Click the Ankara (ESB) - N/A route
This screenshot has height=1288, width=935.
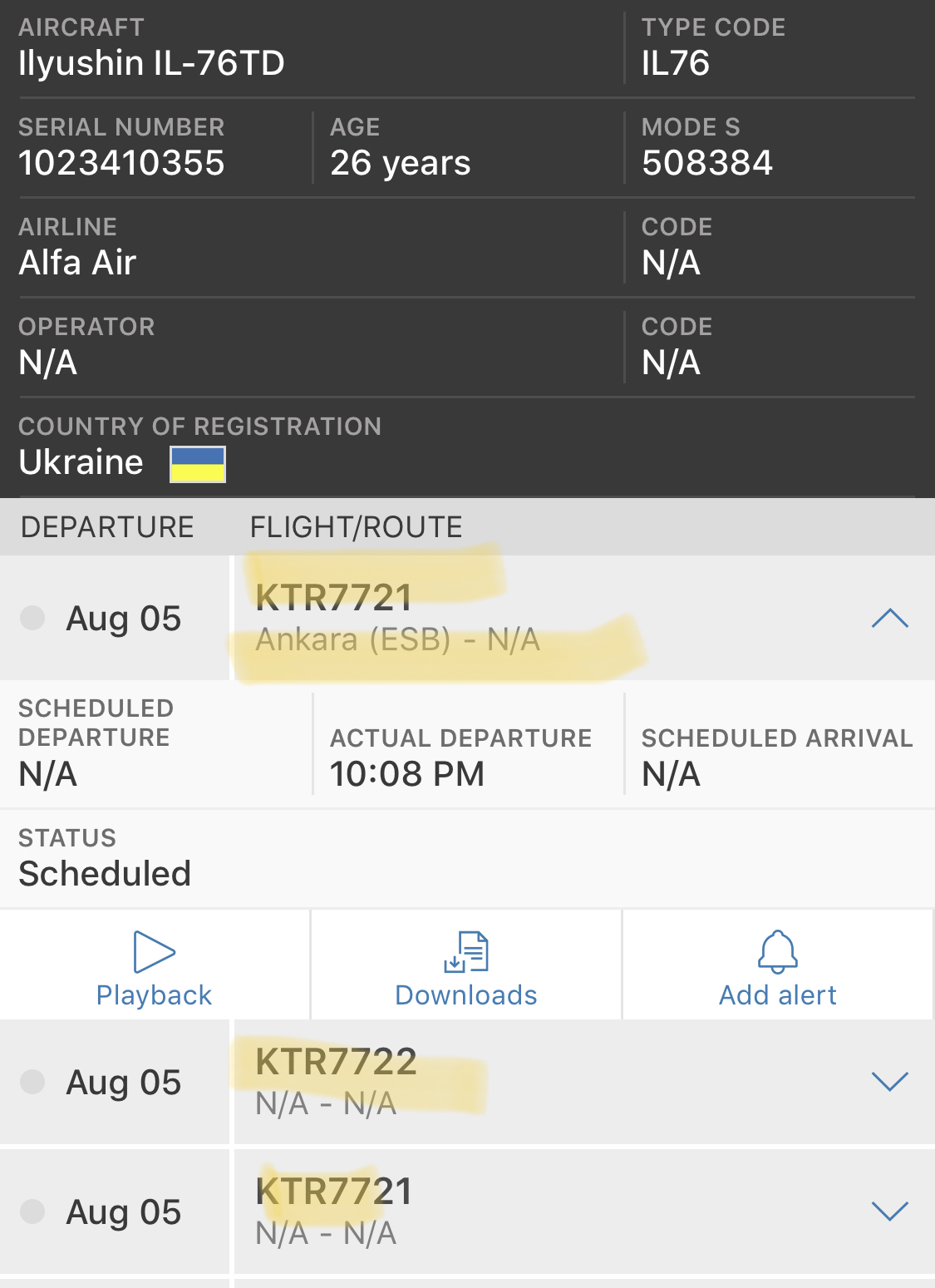397,639
